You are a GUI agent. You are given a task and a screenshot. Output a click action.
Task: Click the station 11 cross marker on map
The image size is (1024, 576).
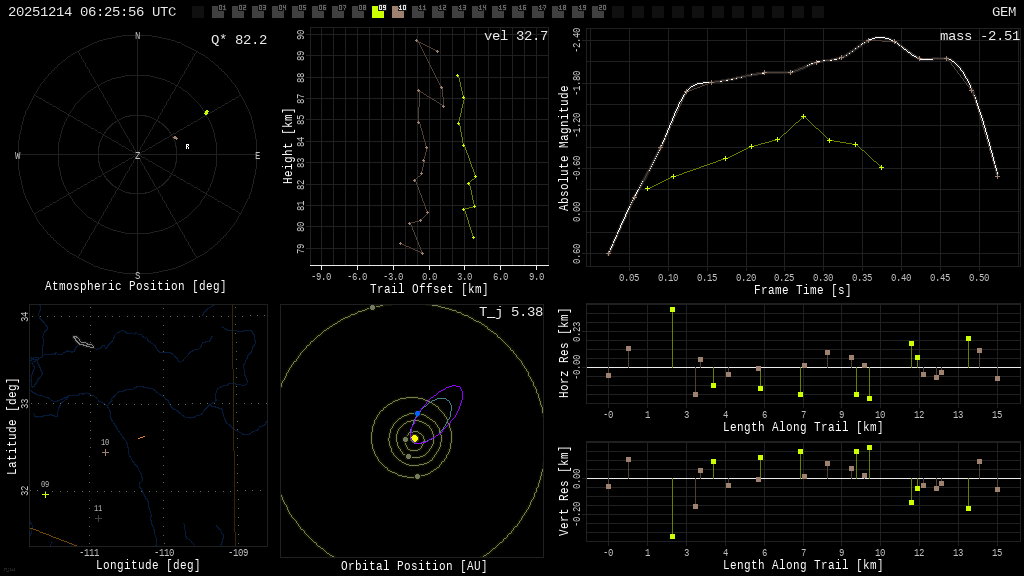[98, 518]
